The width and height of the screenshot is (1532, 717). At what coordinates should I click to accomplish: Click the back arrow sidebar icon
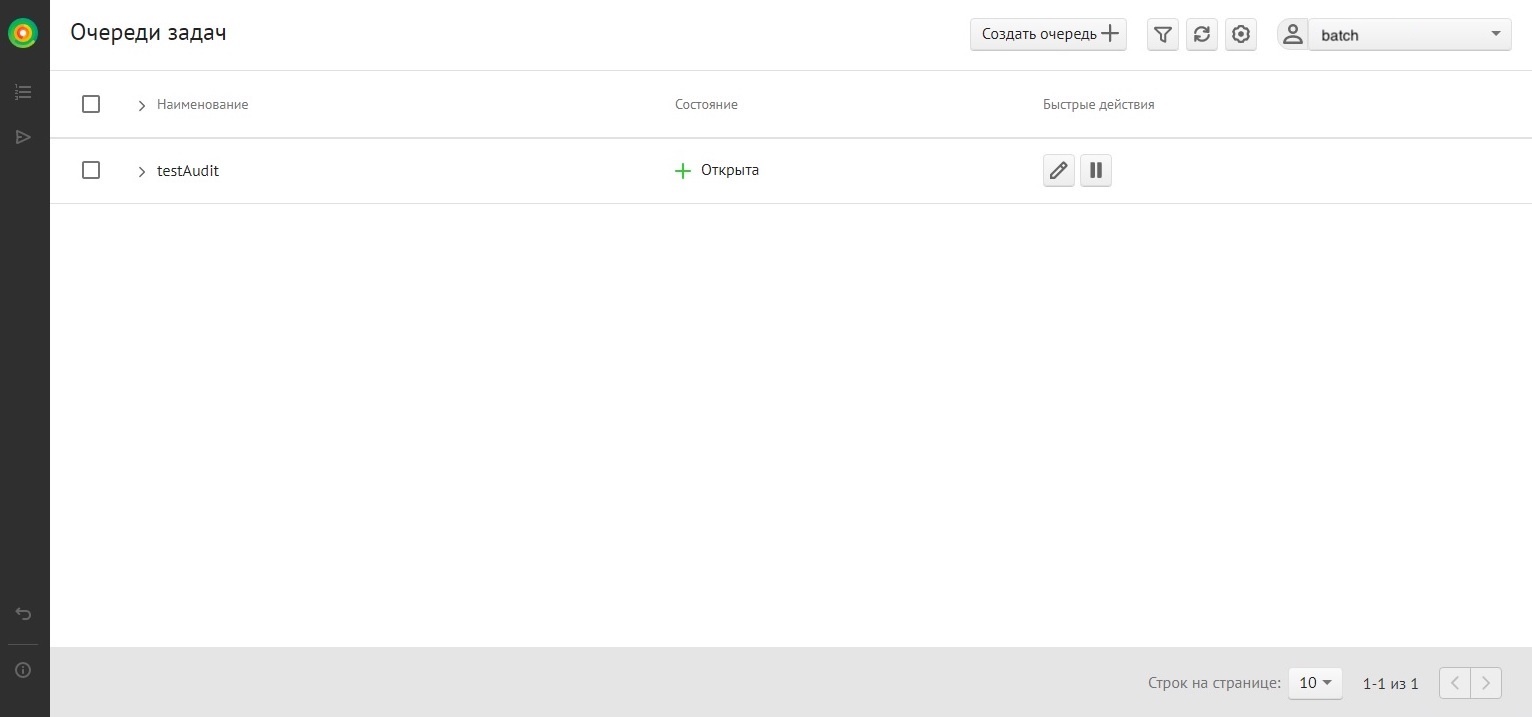24,614
